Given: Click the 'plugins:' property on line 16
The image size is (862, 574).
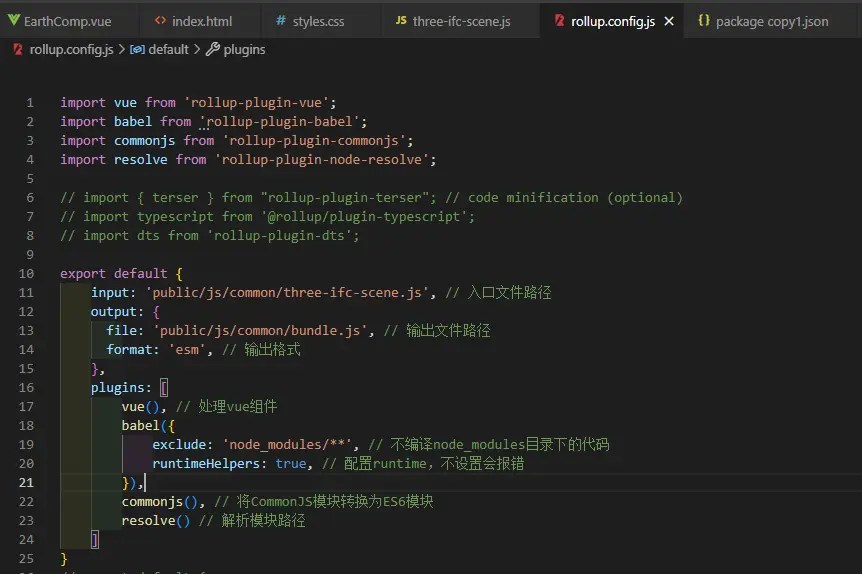Looking at the screenshot, I should click(x=121, y=388).
